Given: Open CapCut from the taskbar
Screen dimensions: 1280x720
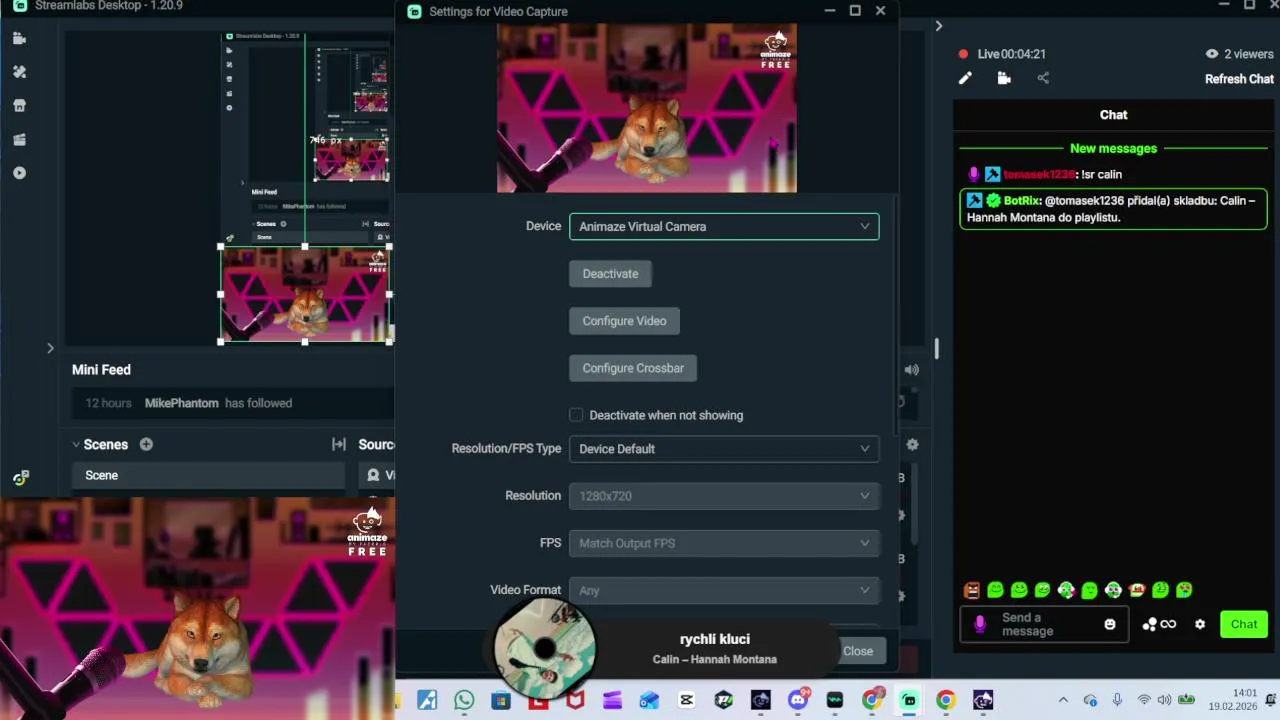Looking at the screenshot, I should 686,700.
